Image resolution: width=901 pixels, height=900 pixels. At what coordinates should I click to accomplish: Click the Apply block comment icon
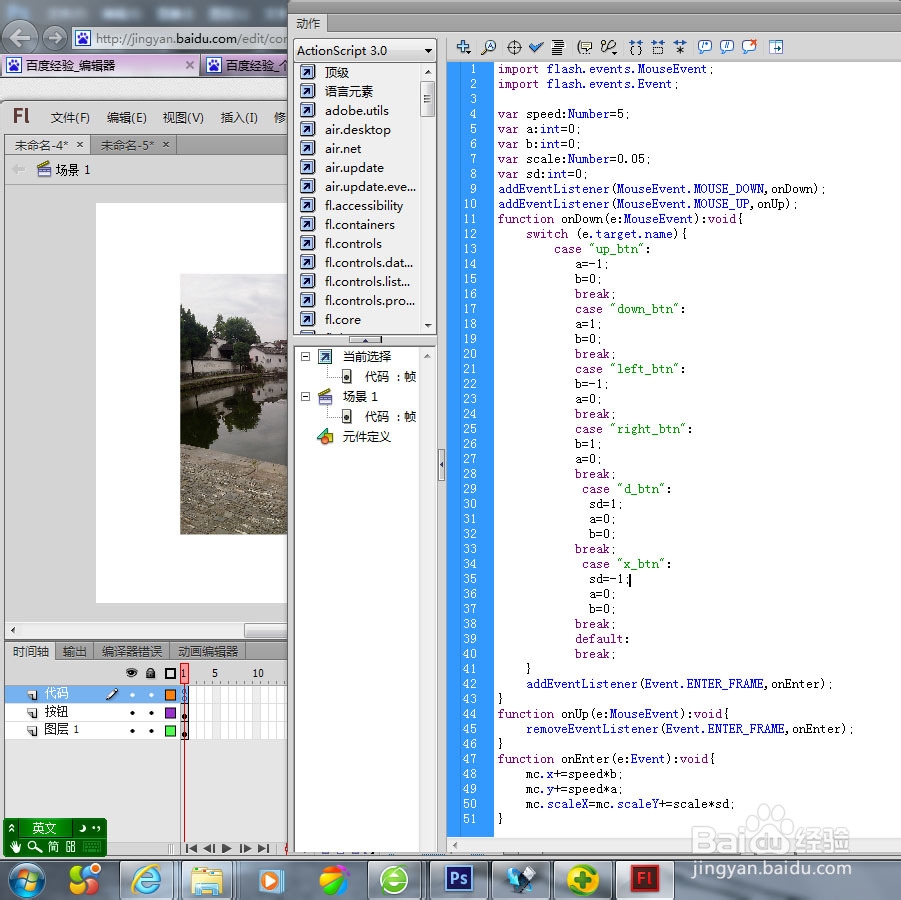point(704,47)
